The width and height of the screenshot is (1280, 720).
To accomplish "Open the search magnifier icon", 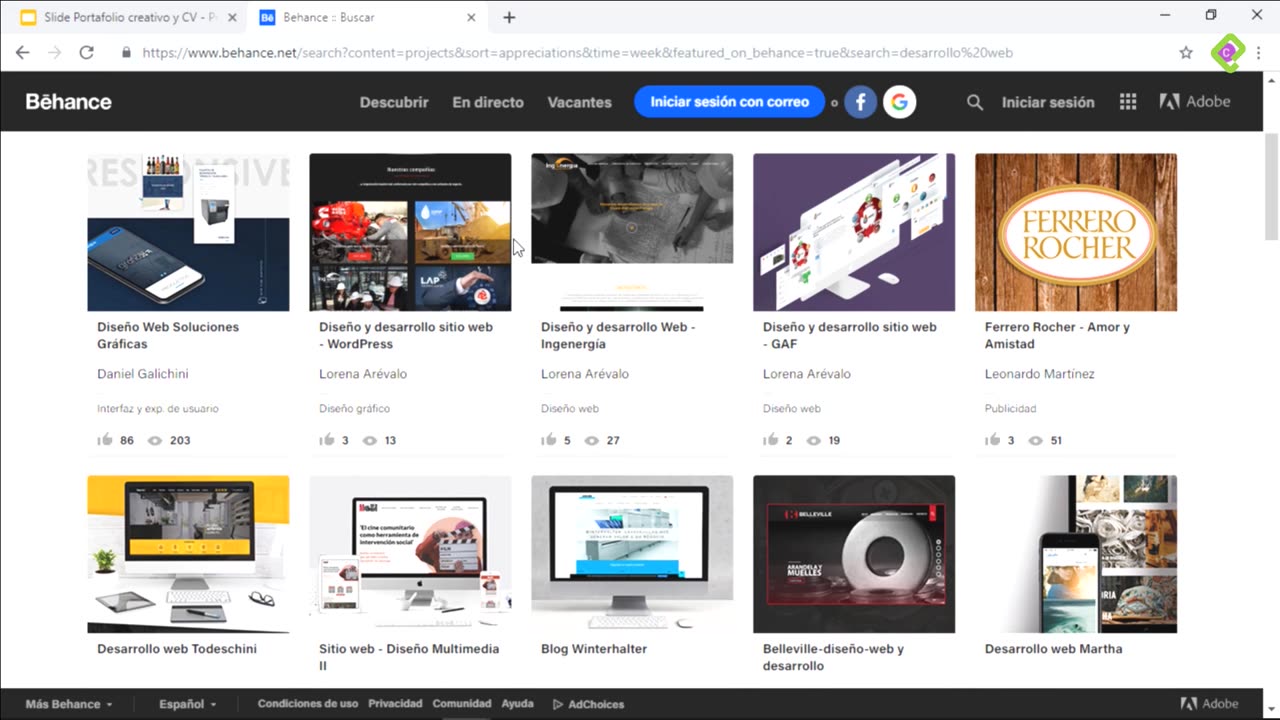I will tap(975, 102).
